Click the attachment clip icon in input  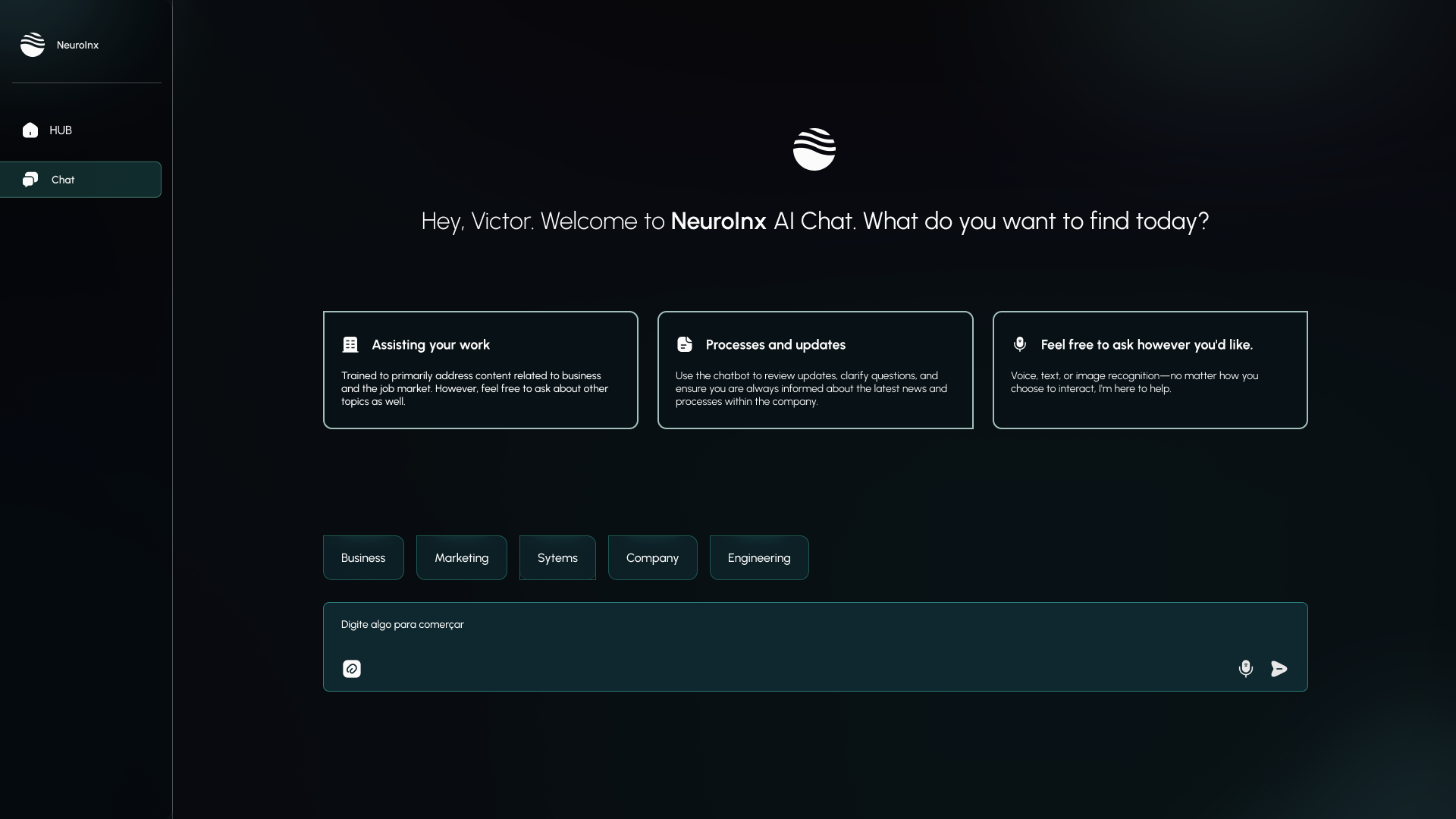pos(352,669)
